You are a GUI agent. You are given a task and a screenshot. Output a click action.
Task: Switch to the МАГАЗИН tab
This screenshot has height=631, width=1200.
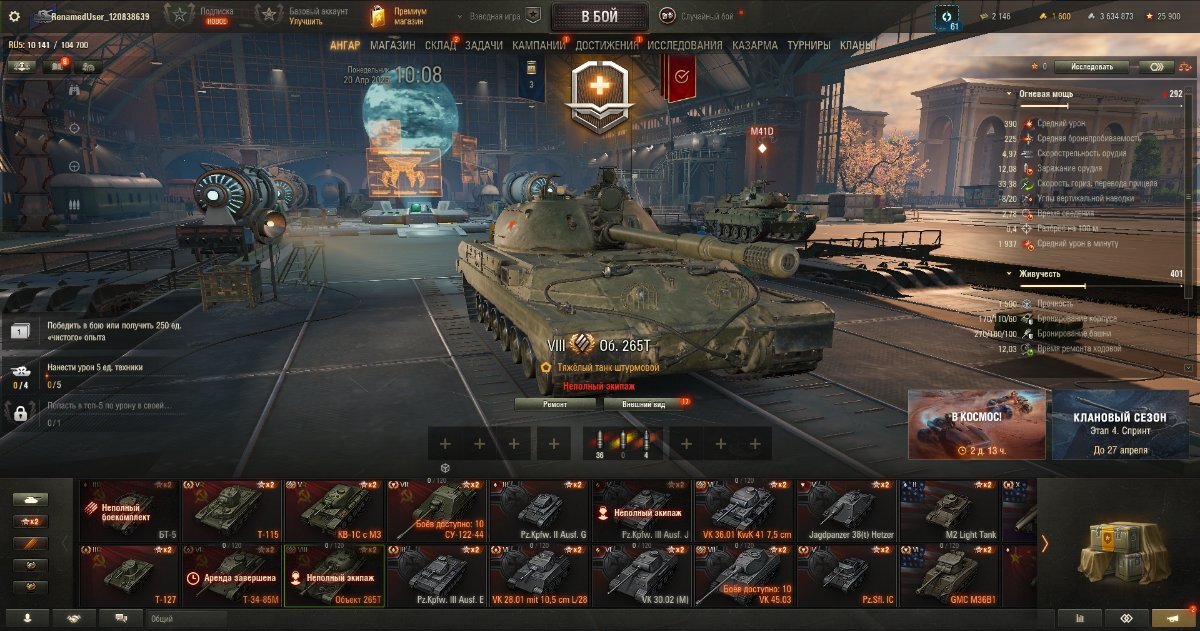pyautogui.click(x=392, y=45)
